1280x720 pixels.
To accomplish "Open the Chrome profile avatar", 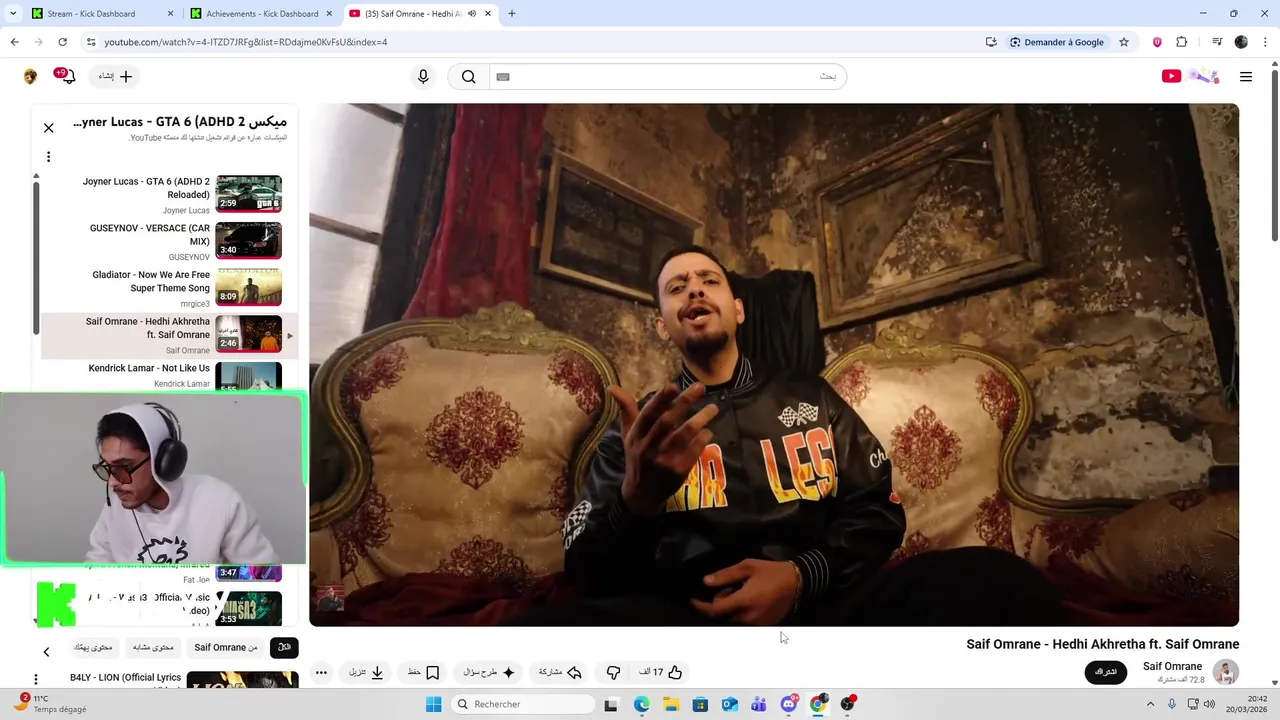I will point(1241,42).
